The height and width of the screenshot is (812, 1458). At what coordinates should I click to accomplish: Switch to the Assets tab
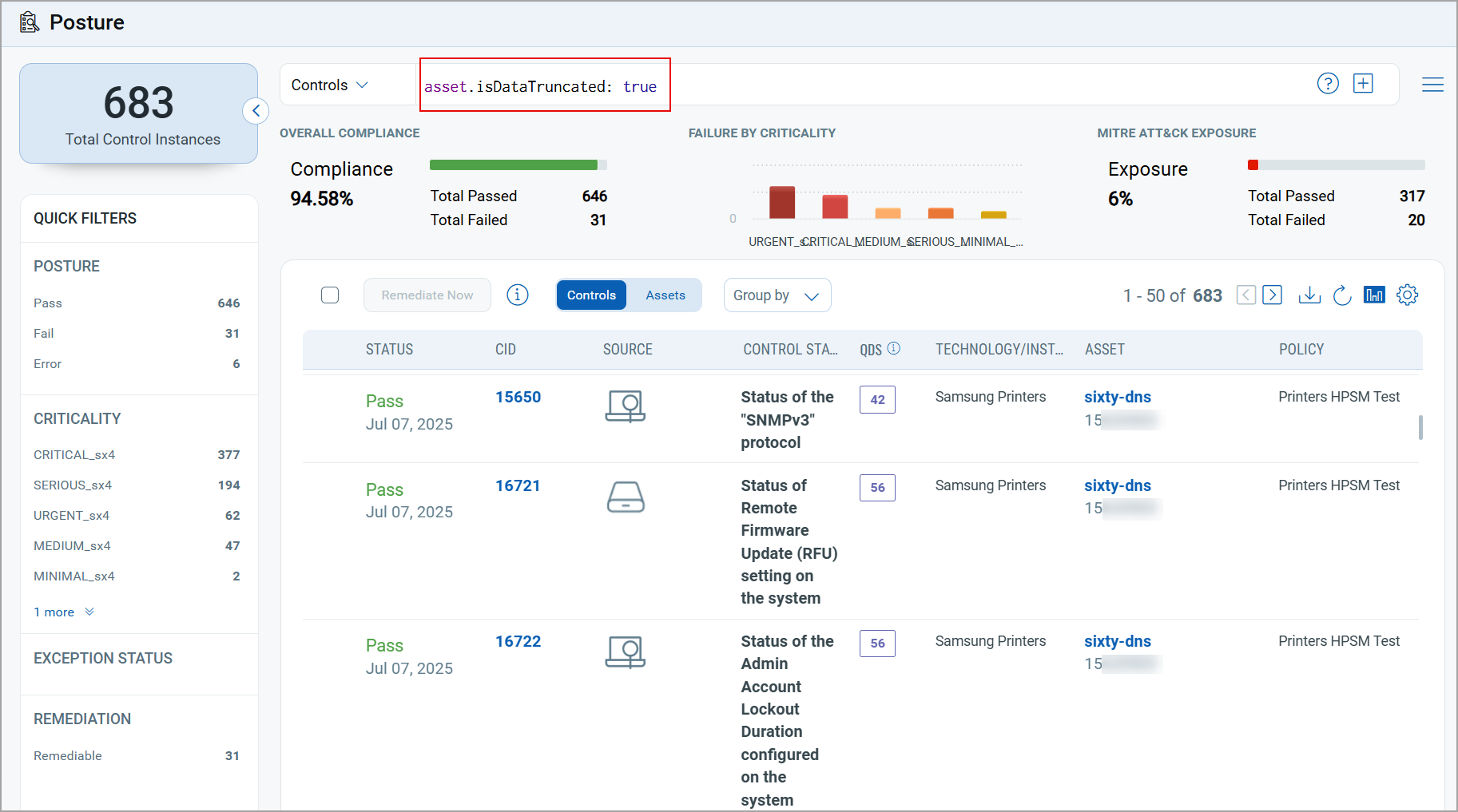click(665, 295)
